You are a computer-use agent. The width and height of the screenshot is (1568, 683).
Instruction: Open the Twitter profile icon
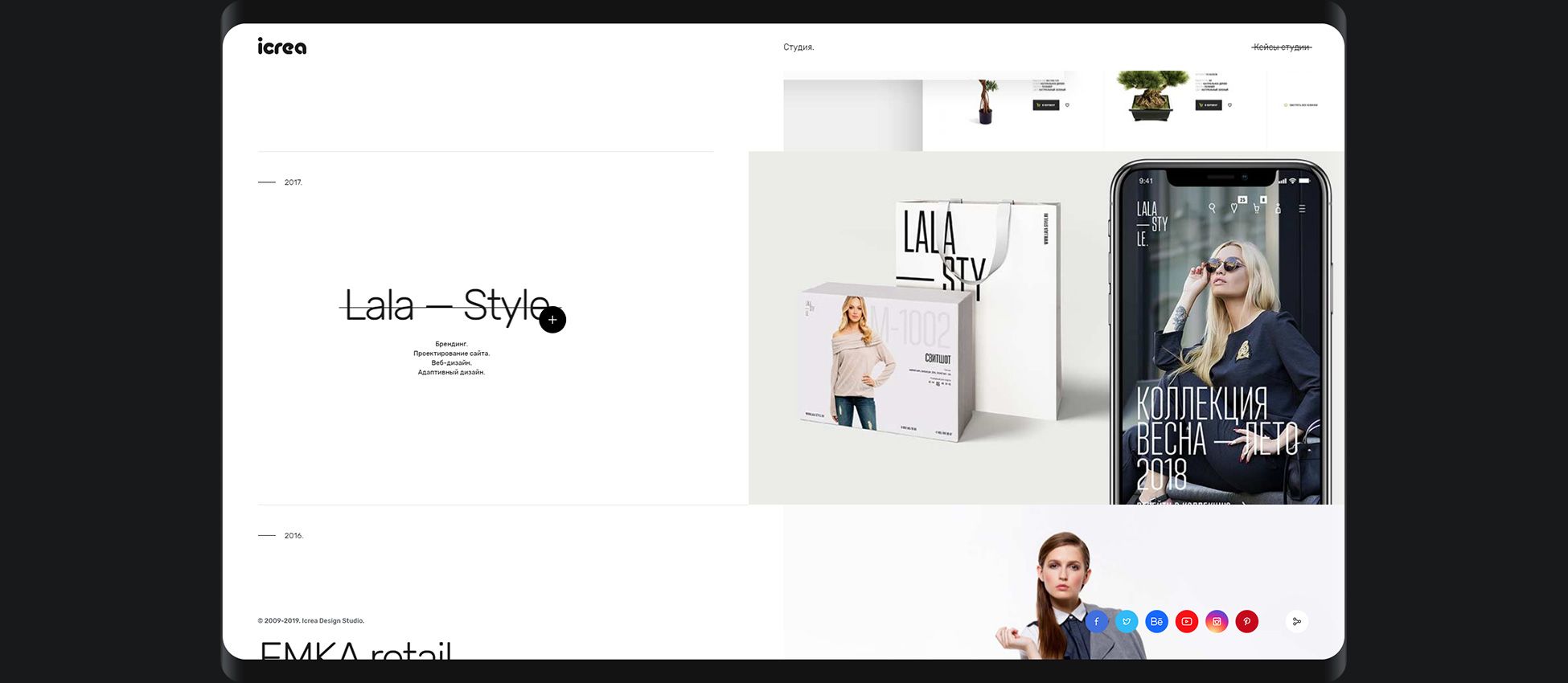[1127, 622]
